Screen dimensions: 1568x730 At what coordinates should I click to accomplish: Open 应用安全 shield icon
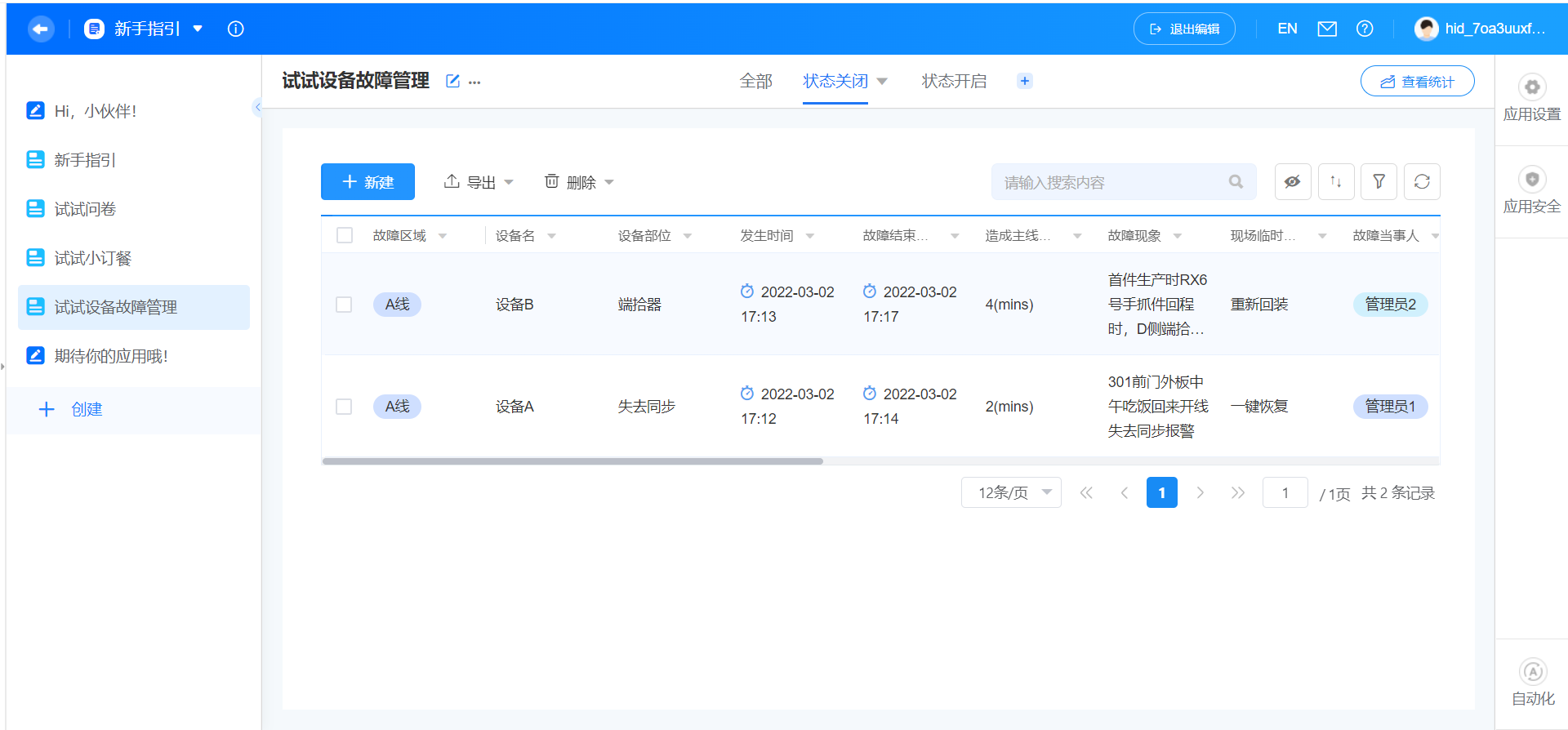[x=1532, y=180]
